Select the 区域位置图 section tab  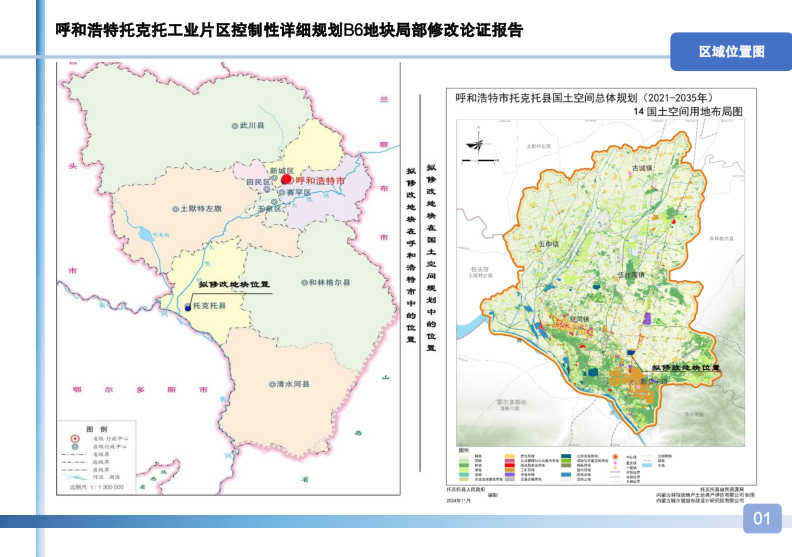(x=731, y=52)
